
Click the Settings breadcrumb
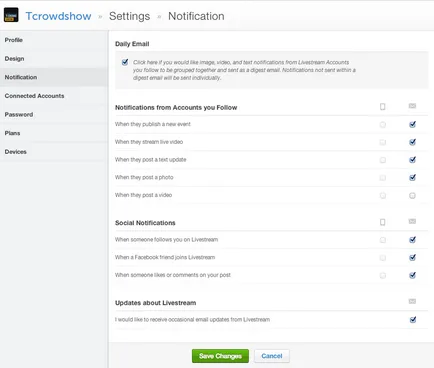click(129, 16)
